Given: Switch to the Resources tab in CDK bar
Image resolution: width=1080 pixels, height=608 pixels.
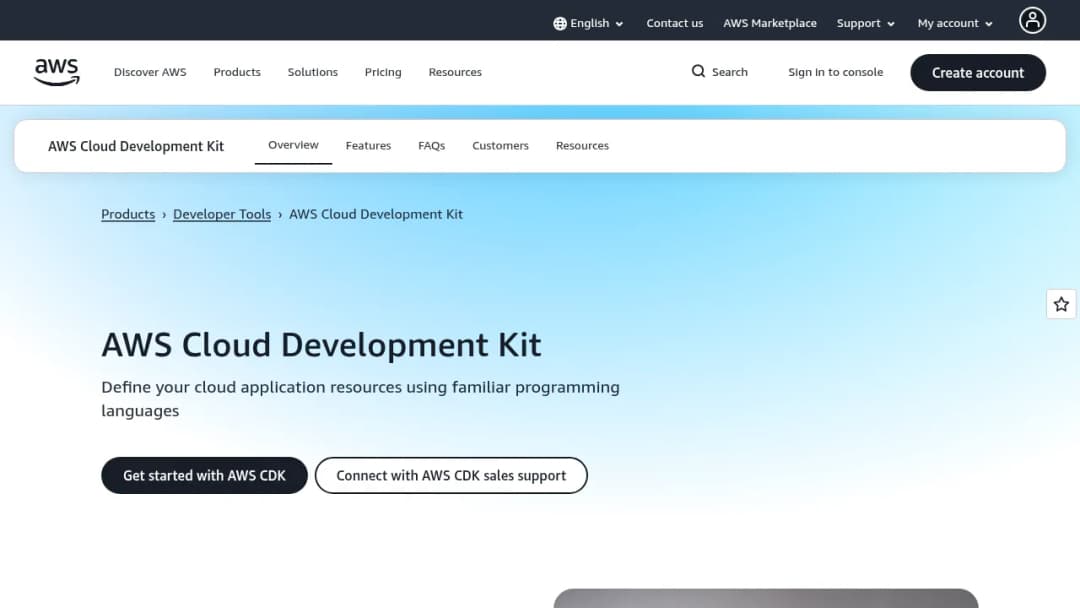Looking at the screenshot, I should coord(582,146).
